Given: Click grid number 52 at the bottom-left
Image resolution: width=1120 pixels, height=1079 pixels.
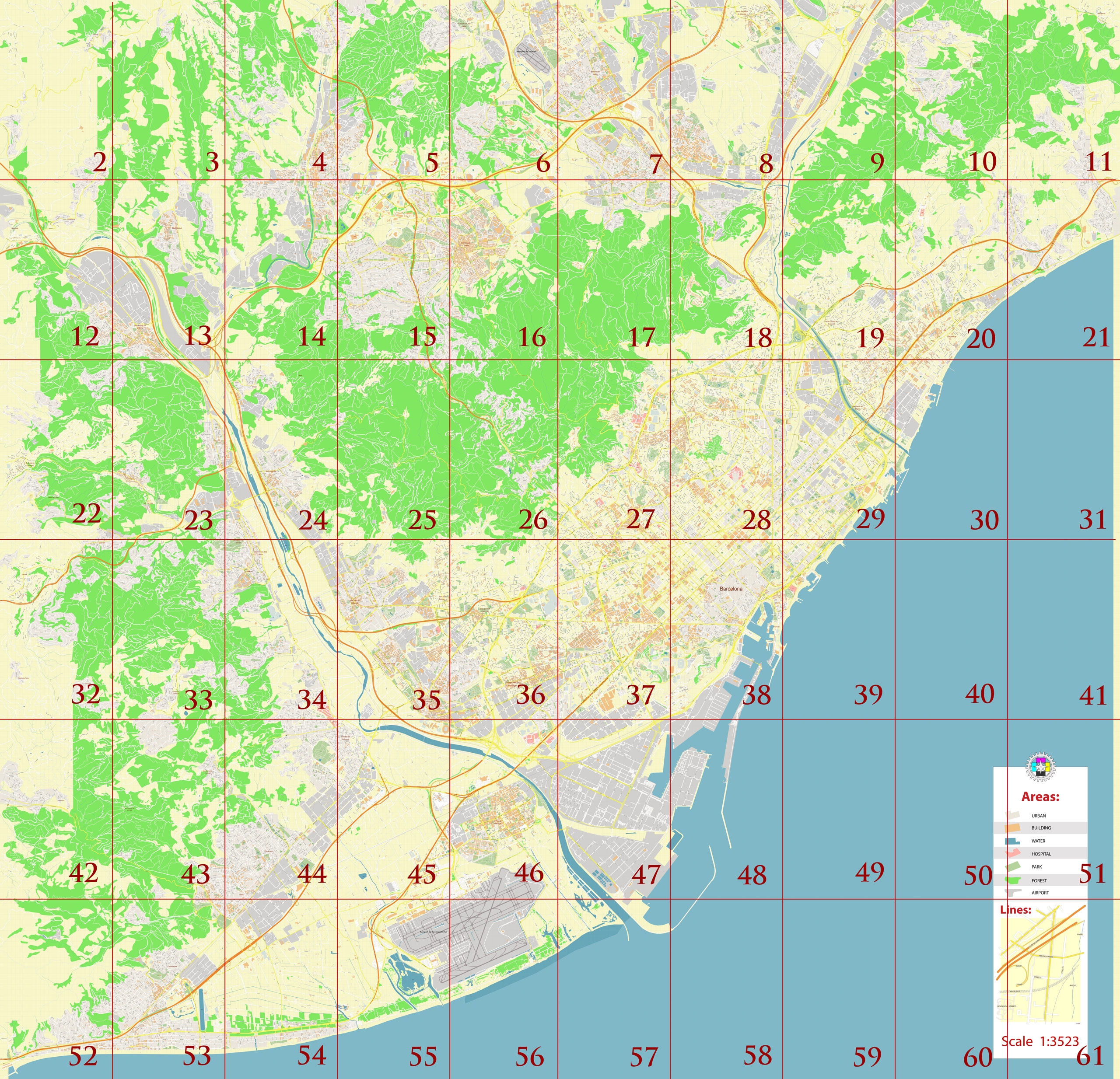Looking at the screenshot, I should tap(84, 1055).
